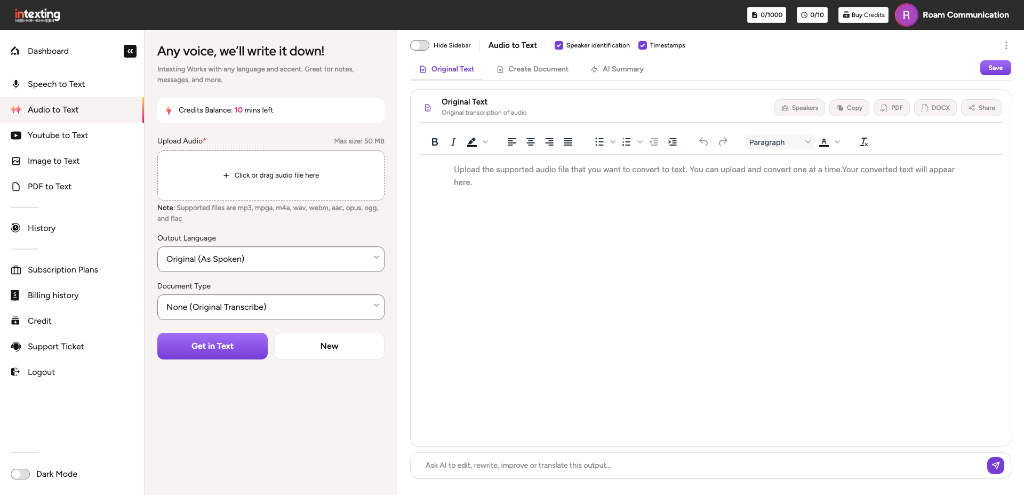Align text left in editor
The height and width of the screenshot is (495, 1024).
[x=512, y=142]
